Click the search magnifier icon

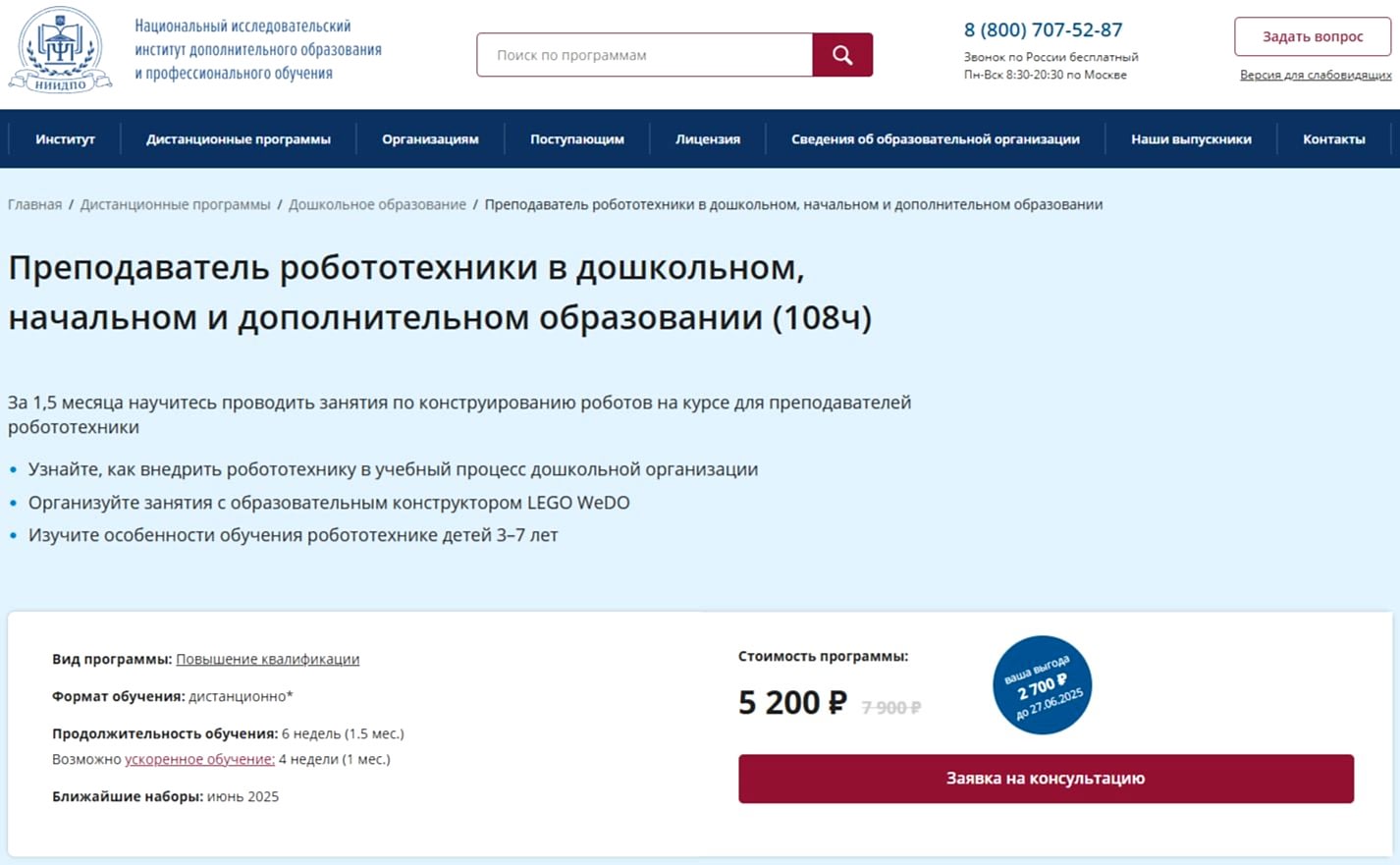click(841, 54)
